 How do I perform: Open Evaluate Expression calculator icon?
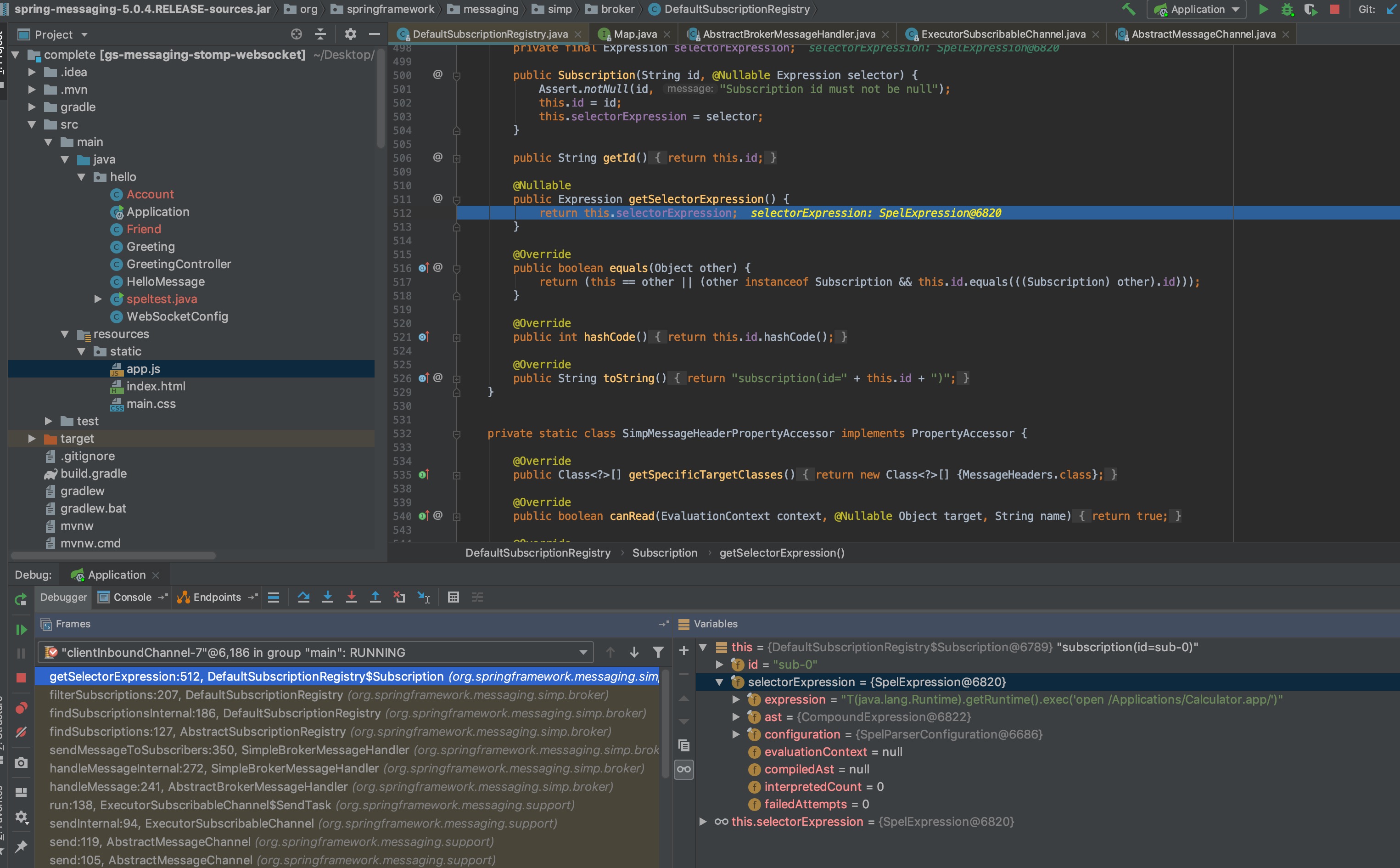[x=454, y=597]
